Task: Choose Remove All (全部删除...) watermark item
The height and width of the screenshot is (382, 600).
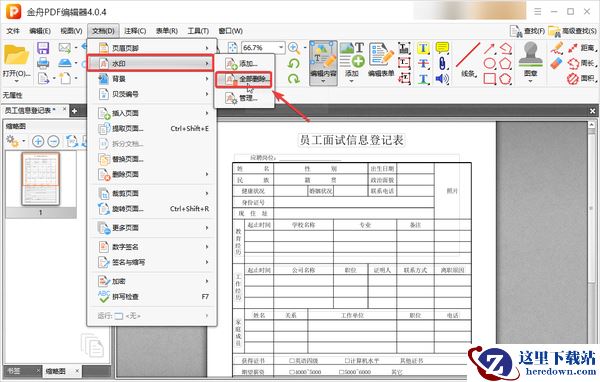Action: coord(244,79)
